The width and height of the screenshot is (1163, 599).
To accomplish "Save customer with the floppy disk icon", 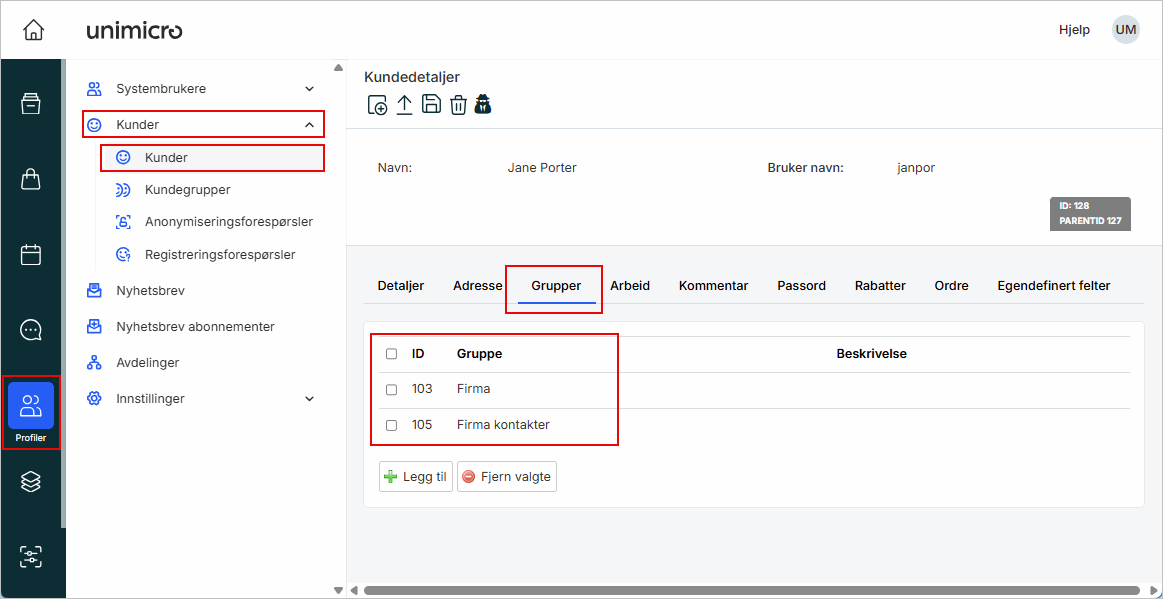I will (x=431, y=104).
